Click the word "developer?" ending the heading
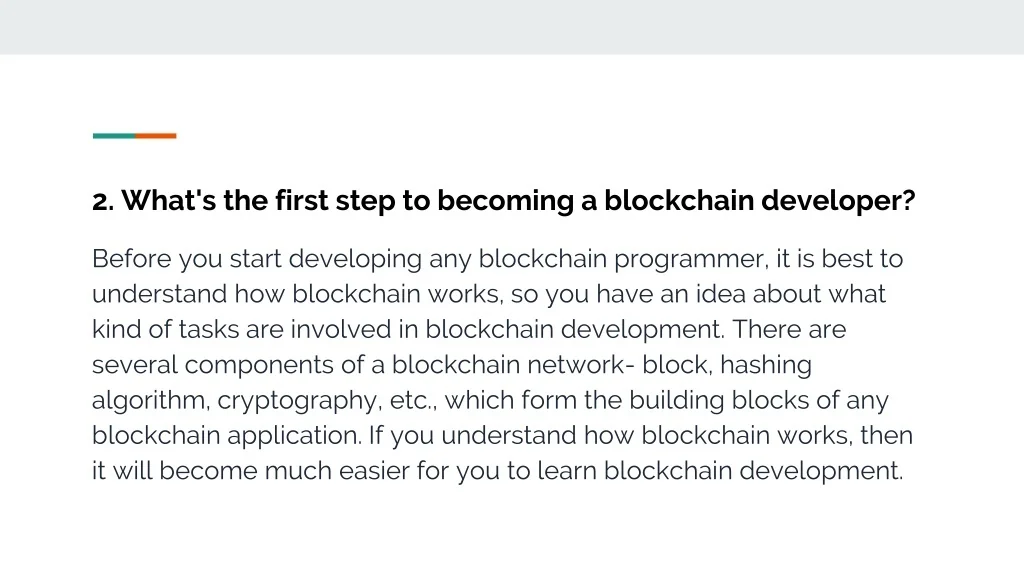 click(838, 201)
